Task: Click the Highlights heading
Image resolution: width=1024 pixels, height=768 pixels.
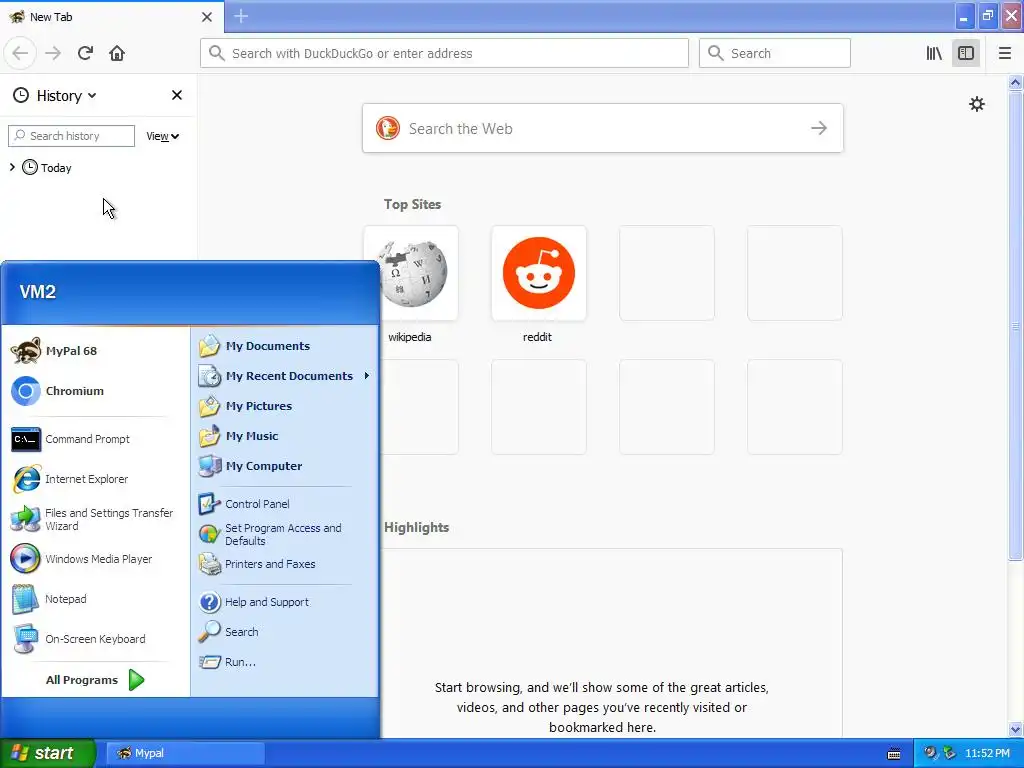Action: coord(416,527)
